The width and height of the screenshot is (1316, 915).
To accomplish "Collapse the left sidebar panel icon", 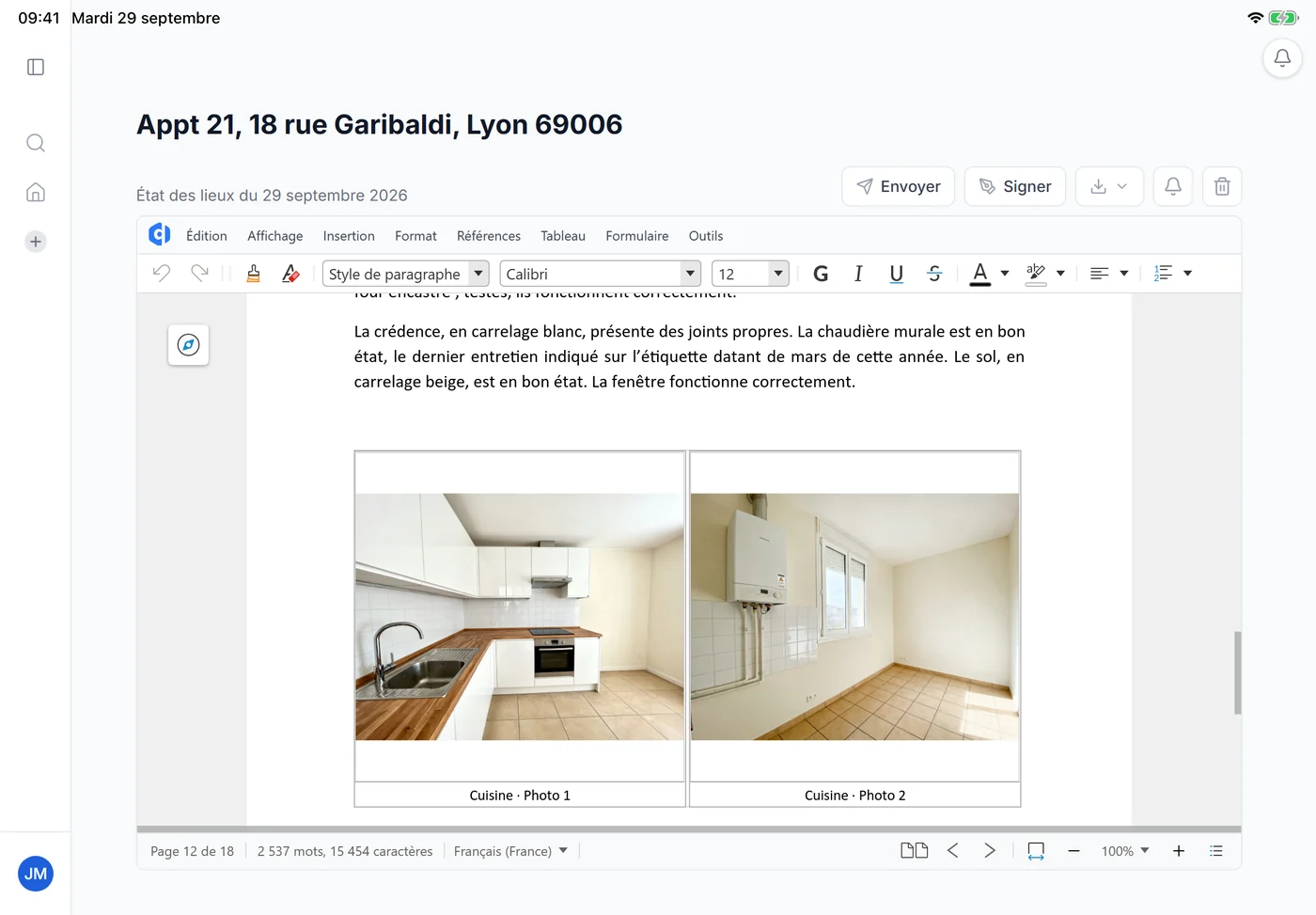I will (36, 67).
